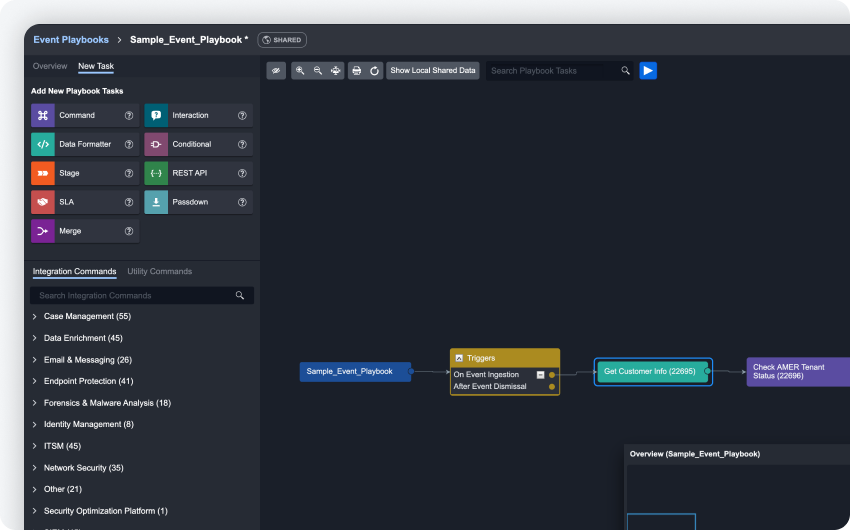Click the refresh icon in toolbar
Image resolution: width=850 pixels, height=530 pixels.
pyautogui.click(x=375, y=71)
